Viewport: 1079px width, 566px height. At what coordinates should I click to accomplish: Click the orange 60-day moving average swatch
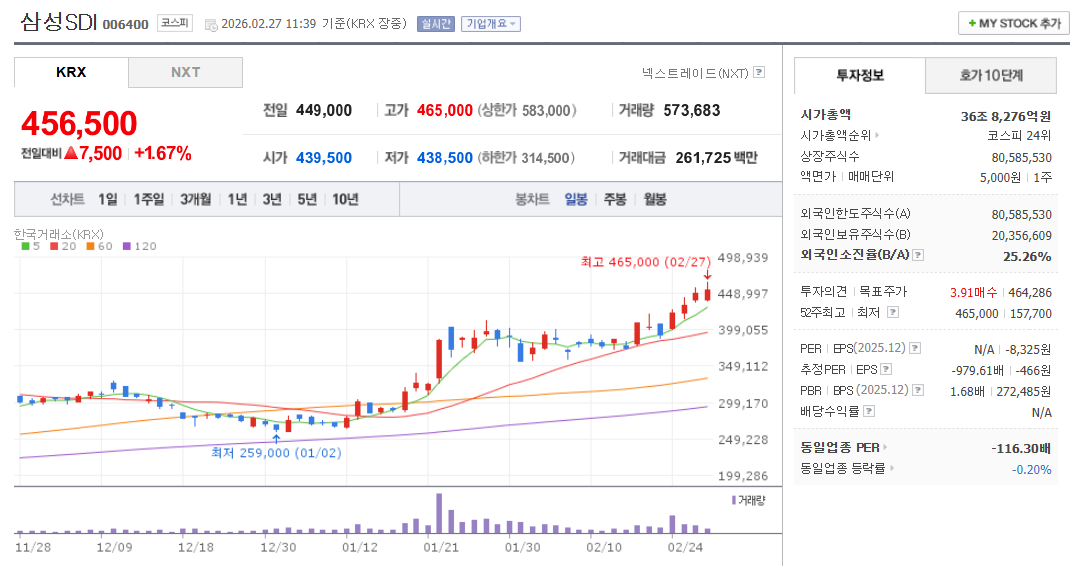(90, 246)
